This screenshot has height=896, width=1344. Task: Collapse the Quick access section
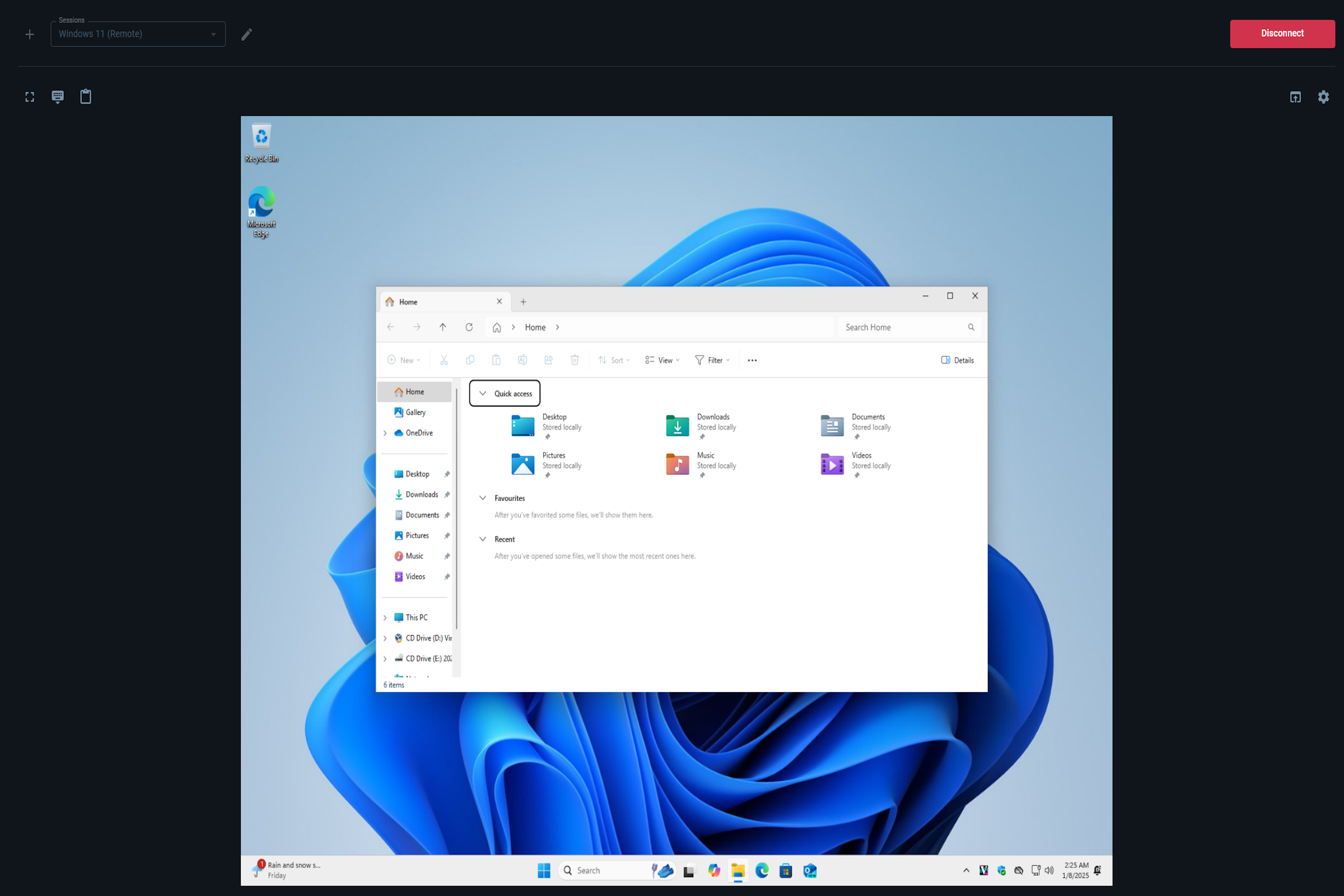click(x=483, y=394)
